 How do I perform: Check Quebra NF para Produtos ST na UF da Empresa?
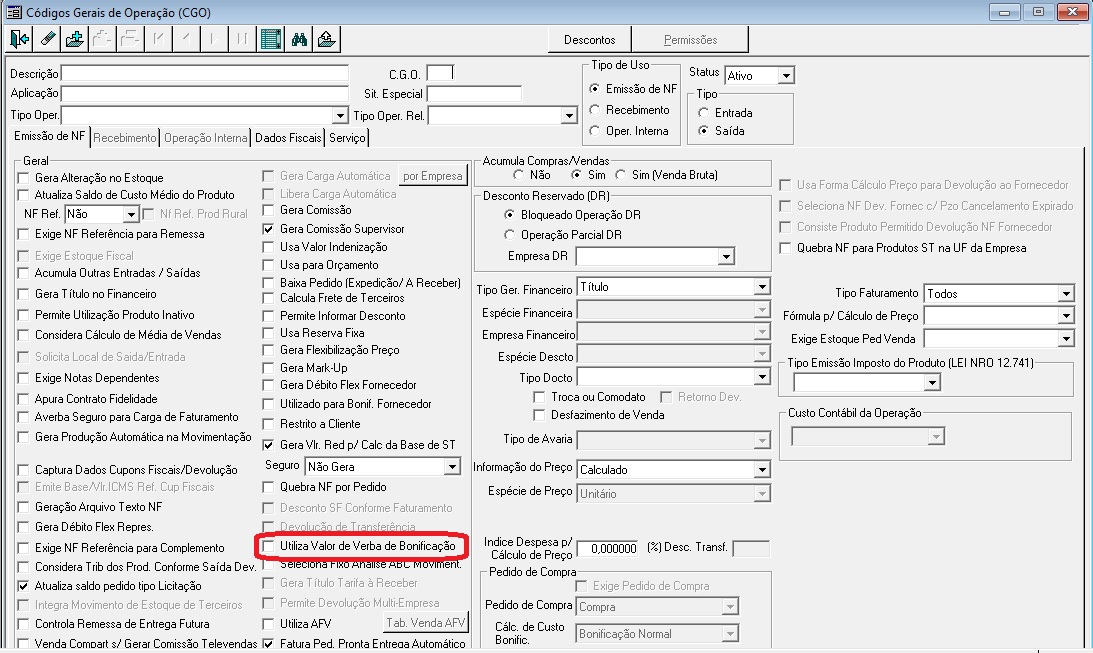pos(786,248)
